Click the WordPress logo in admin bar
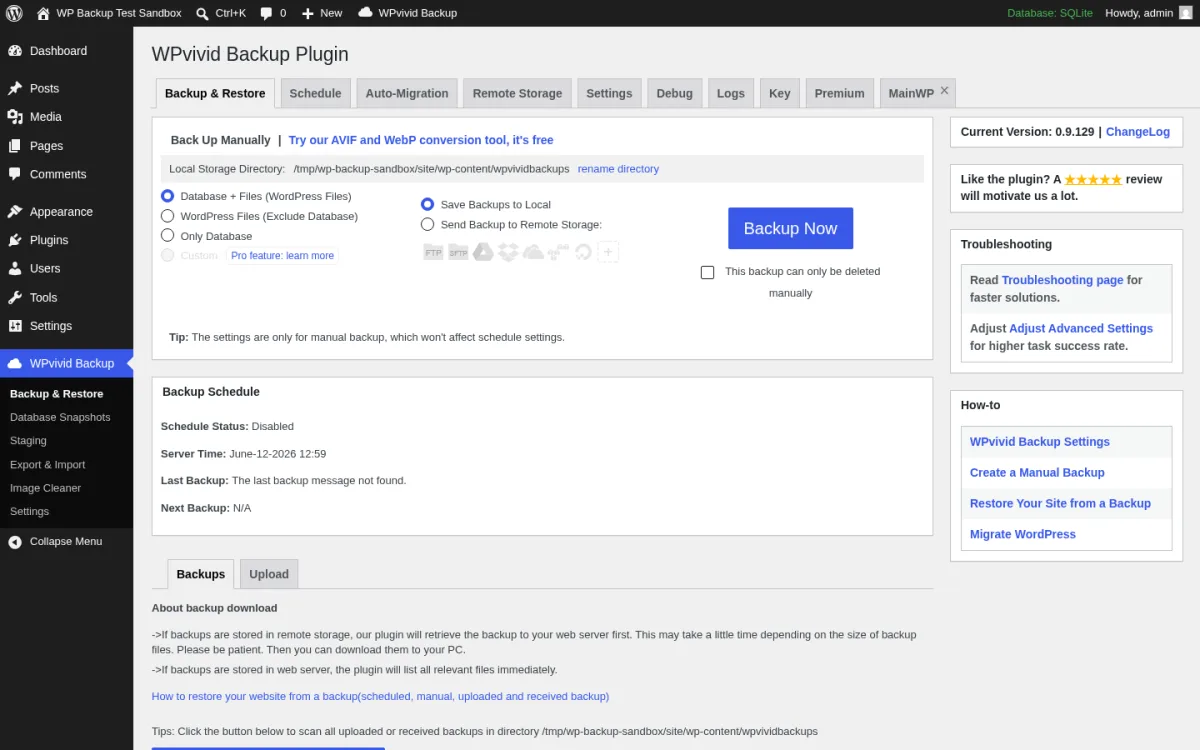Image resolution: width=1200 pixels, height=750 pixels. click(14, 13)
